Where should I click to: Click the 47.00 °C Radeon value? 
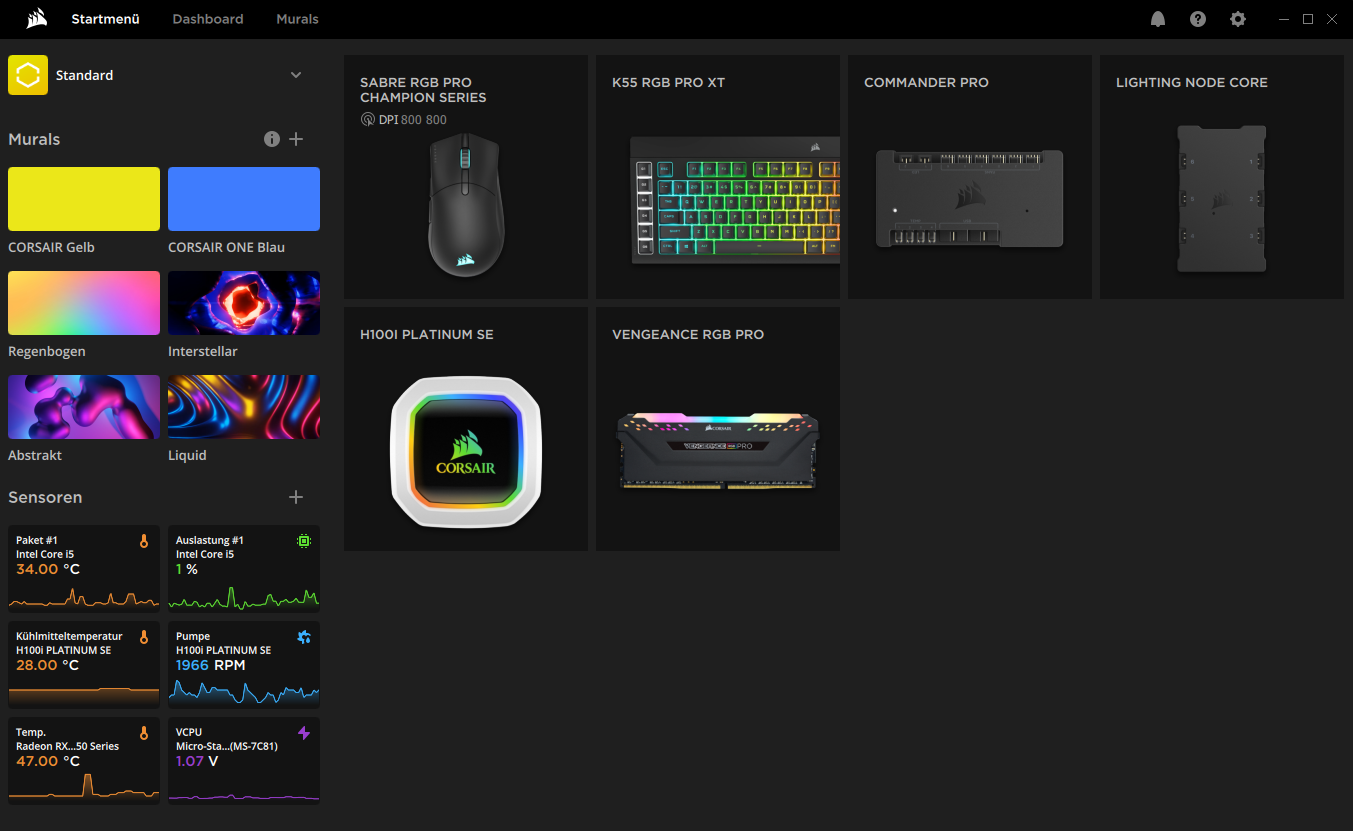[x=48, y=761]
